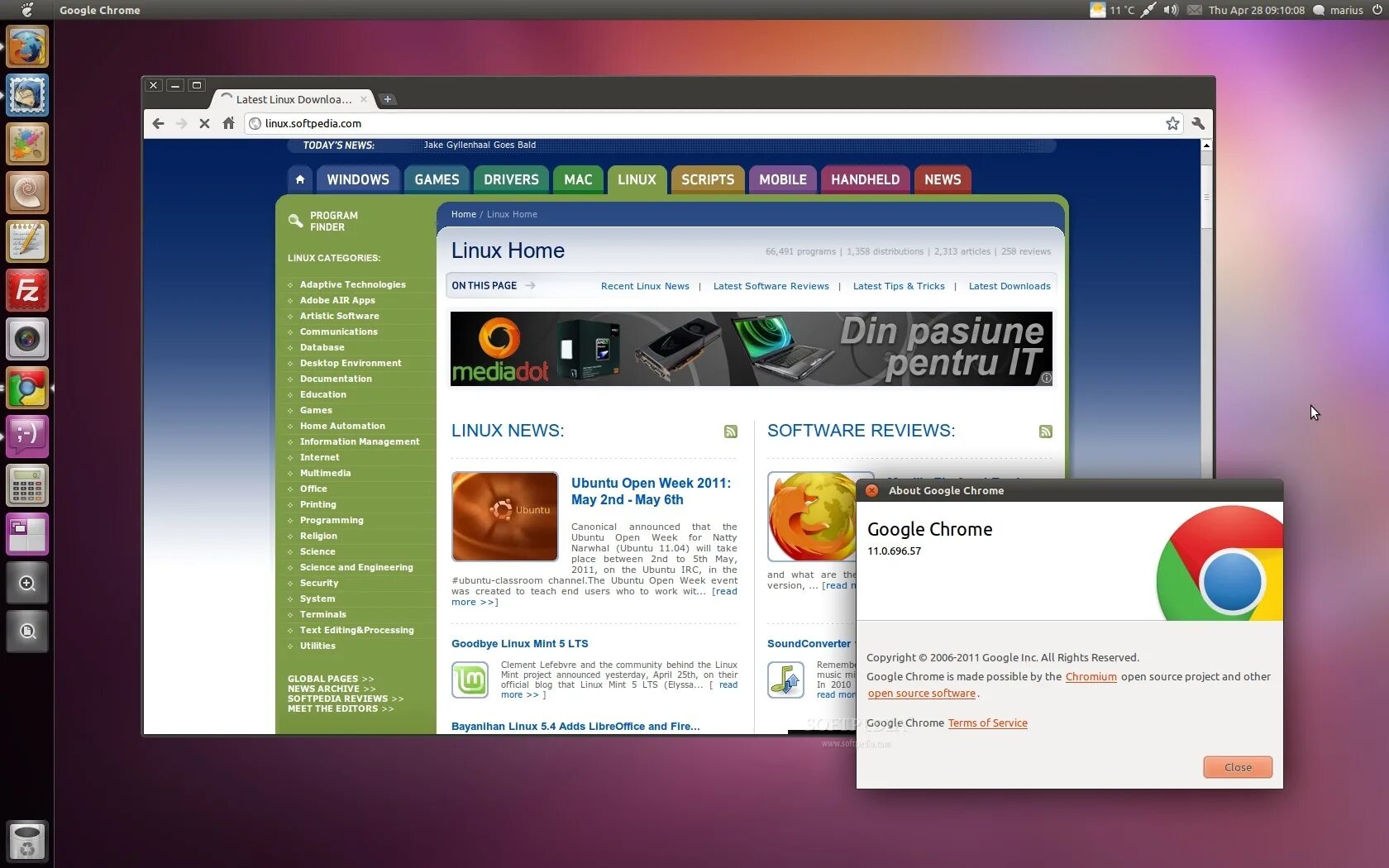
Task: Click the Softpedia home icon tab
Action: [300, 179]
